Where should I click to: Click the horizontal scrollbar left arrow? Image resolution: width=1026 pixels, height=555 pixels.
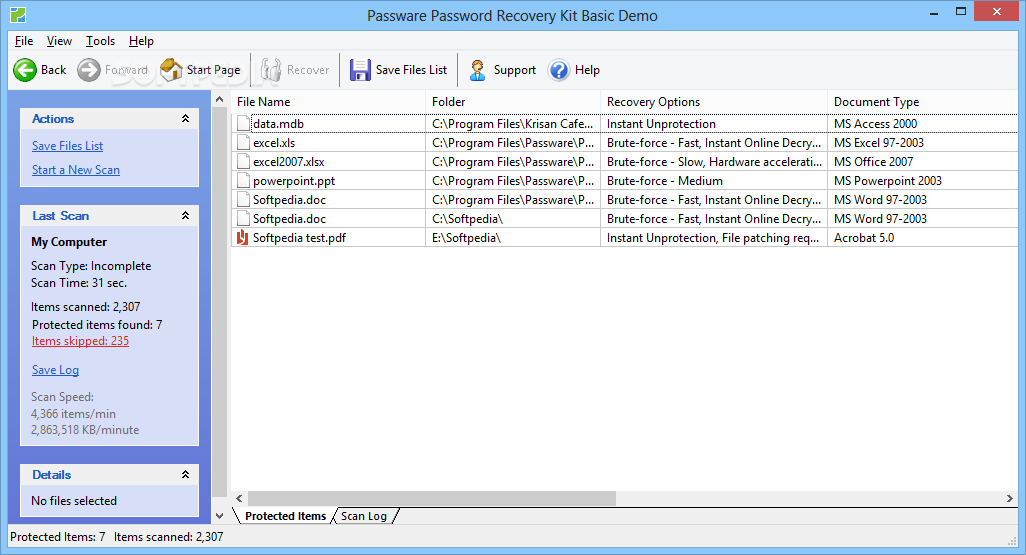[x=239, y=499]
